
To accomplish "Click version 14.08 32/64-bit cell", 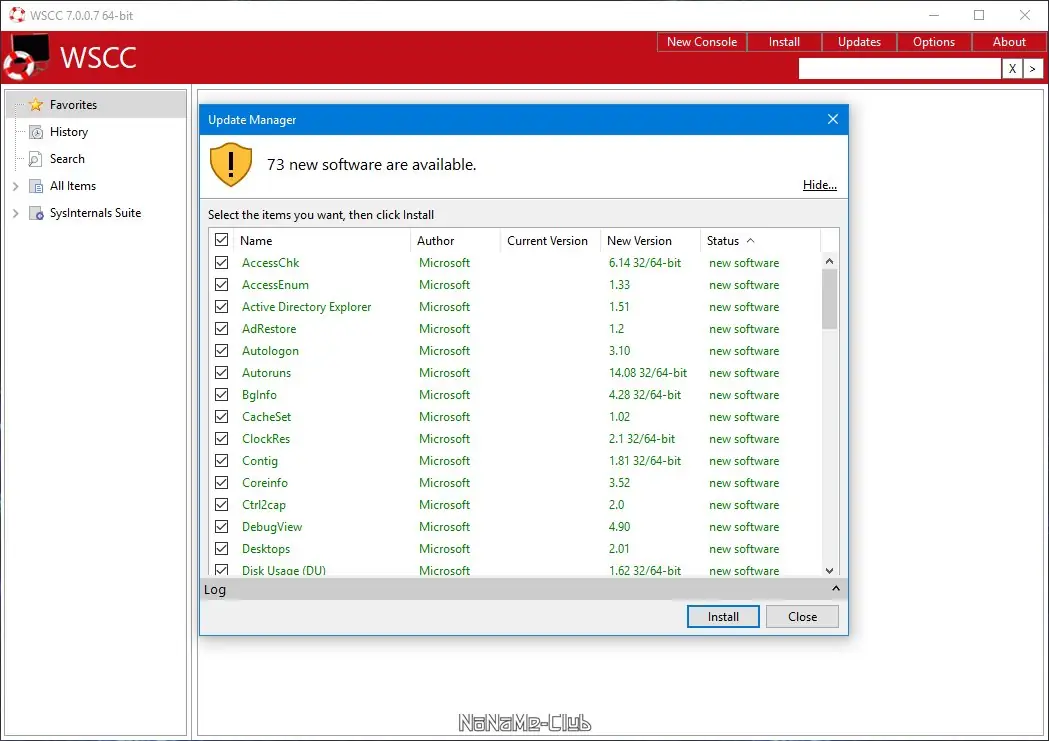I will pos(648,373).
